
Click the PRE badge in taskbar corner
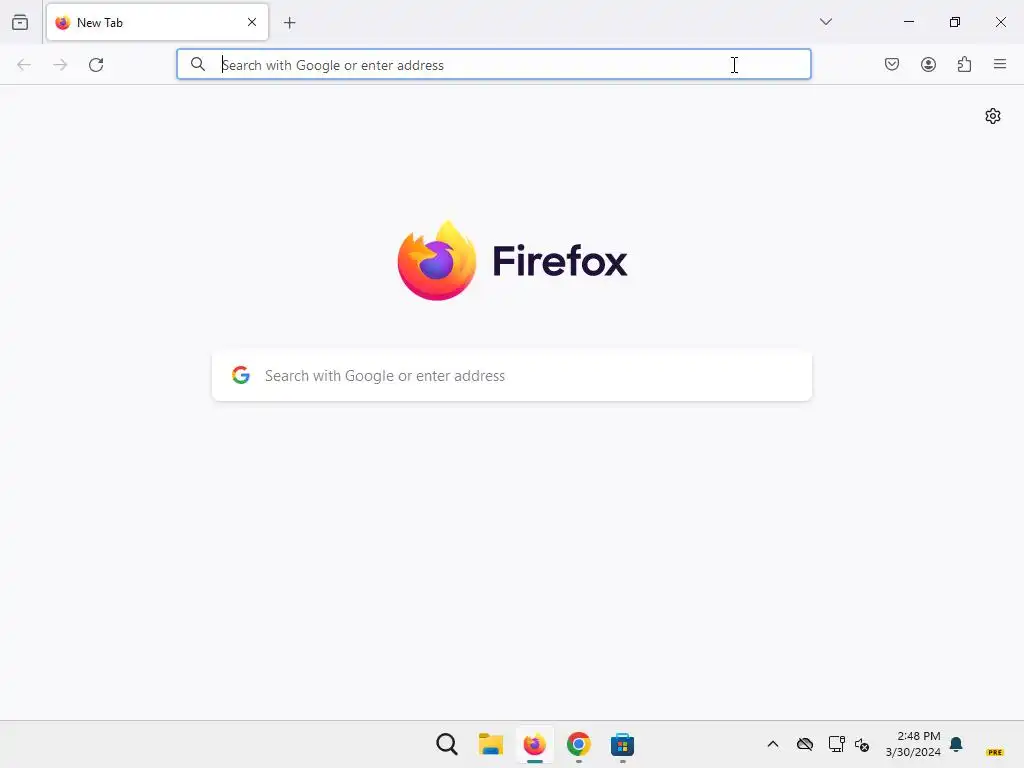995,752
